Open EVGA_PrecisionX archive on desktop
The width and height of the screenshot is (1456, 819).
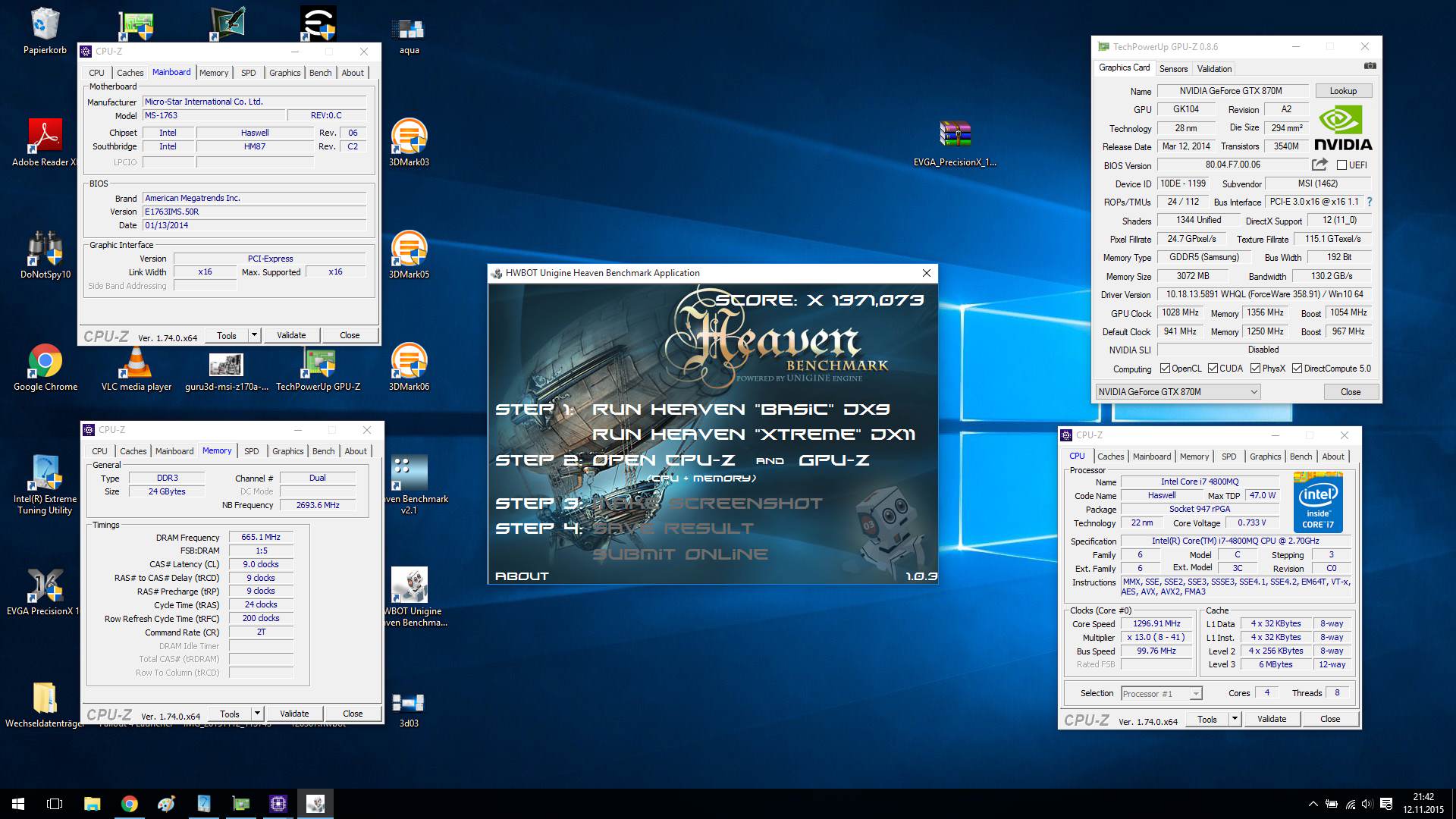tap(955, 143)
